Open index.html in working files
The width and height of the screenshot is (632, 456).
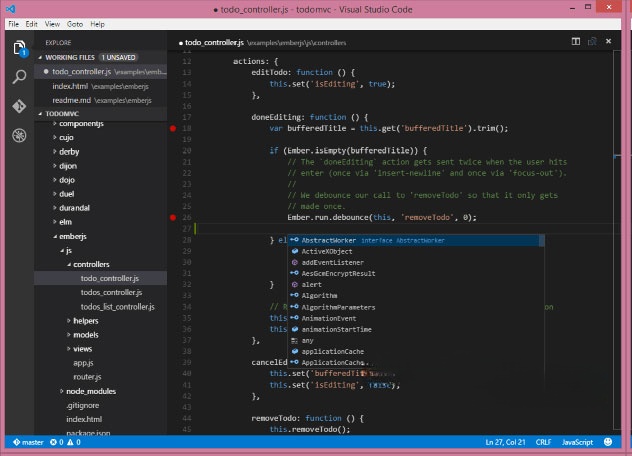pyautogui.click(x=100, y=86)
